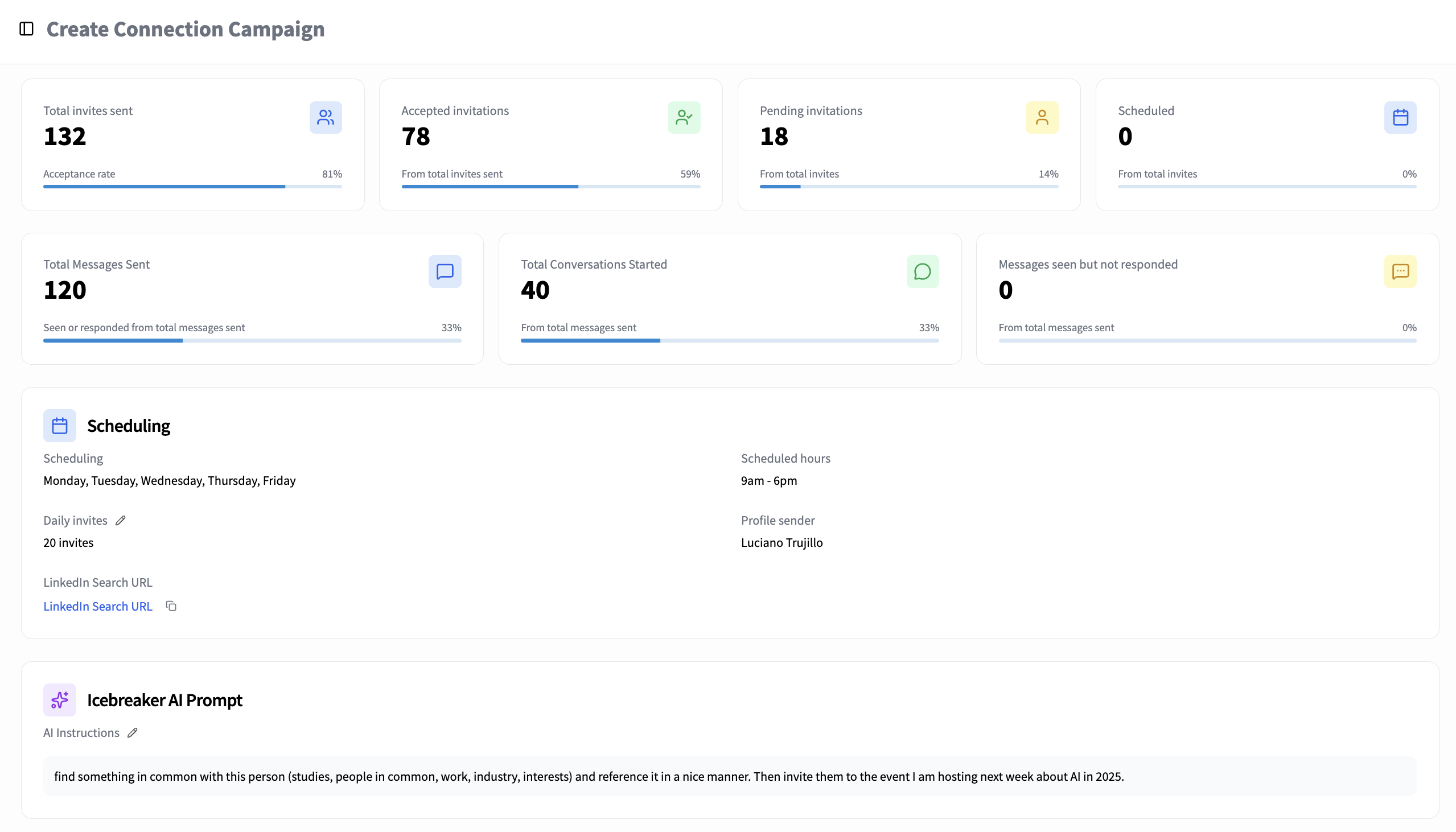Screen dimensions: 1456x832
Task: Click the Total Conversations Started speech icon
Action: 922,271
